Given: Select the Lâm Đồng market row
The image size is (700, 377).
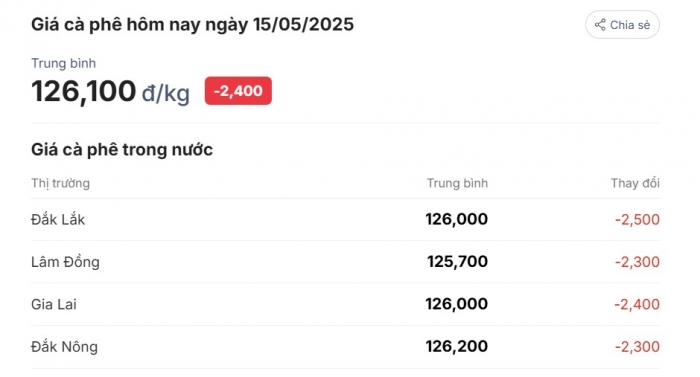Looking at the screenshot, I should (x=345, y=262).
